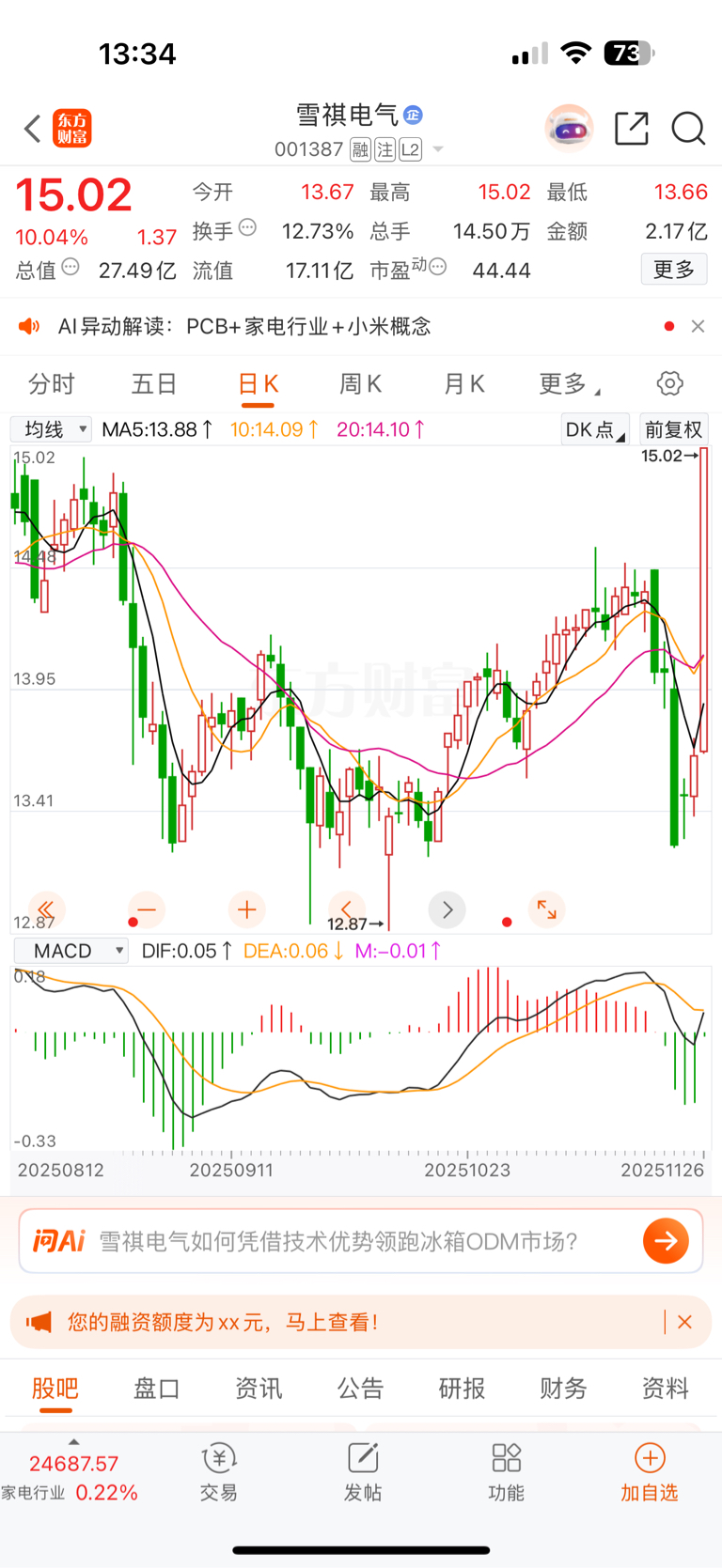The height and width of the screenshot is (1568, 722).
Task: Tap the minus zoom out icon
Action: click(x=147, y=909)
